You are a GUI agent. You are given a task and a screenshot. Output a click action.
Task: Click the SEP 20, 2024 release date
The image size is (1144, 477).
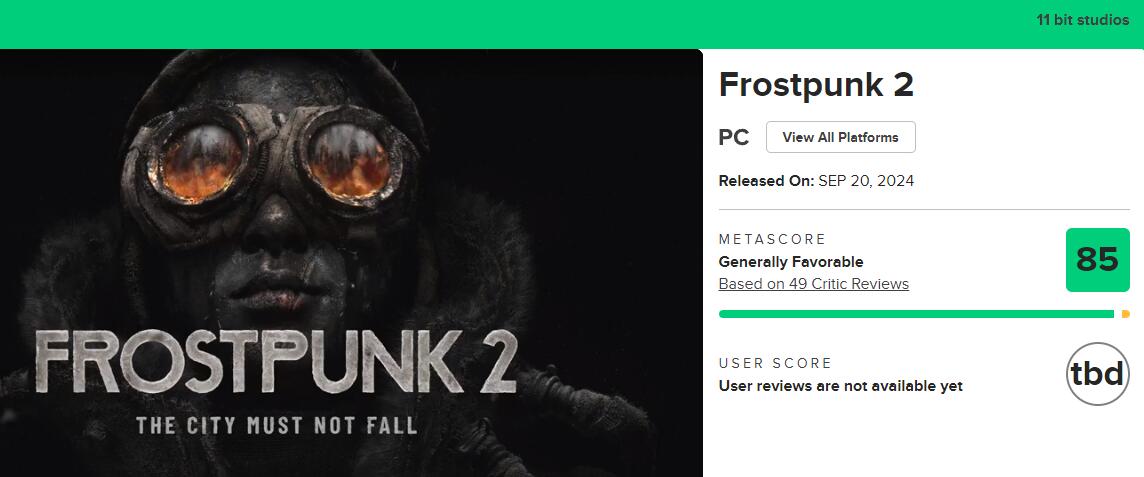[866, 181]
